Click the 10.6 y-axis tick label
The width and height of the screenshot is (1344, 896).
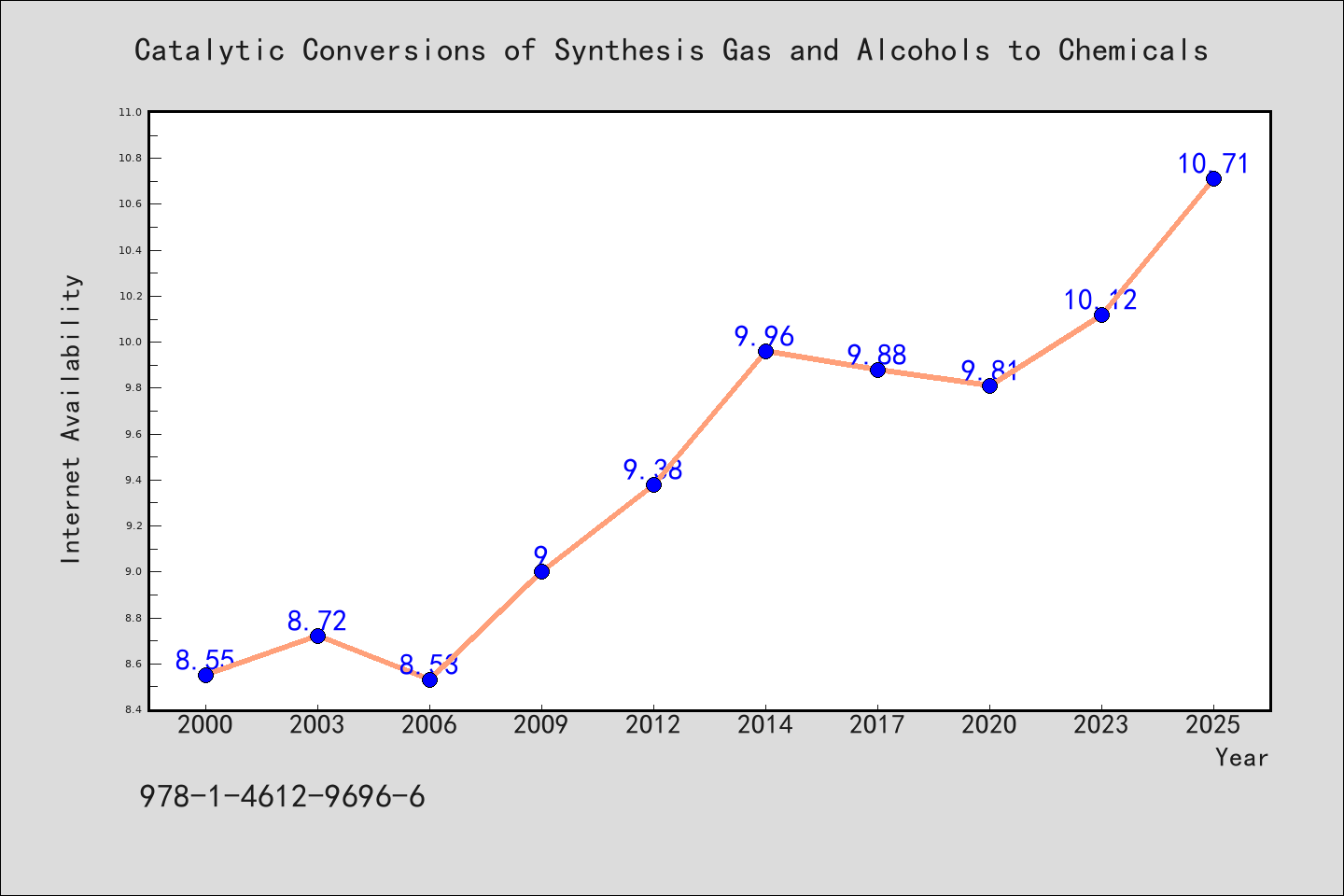coord(130,203)
